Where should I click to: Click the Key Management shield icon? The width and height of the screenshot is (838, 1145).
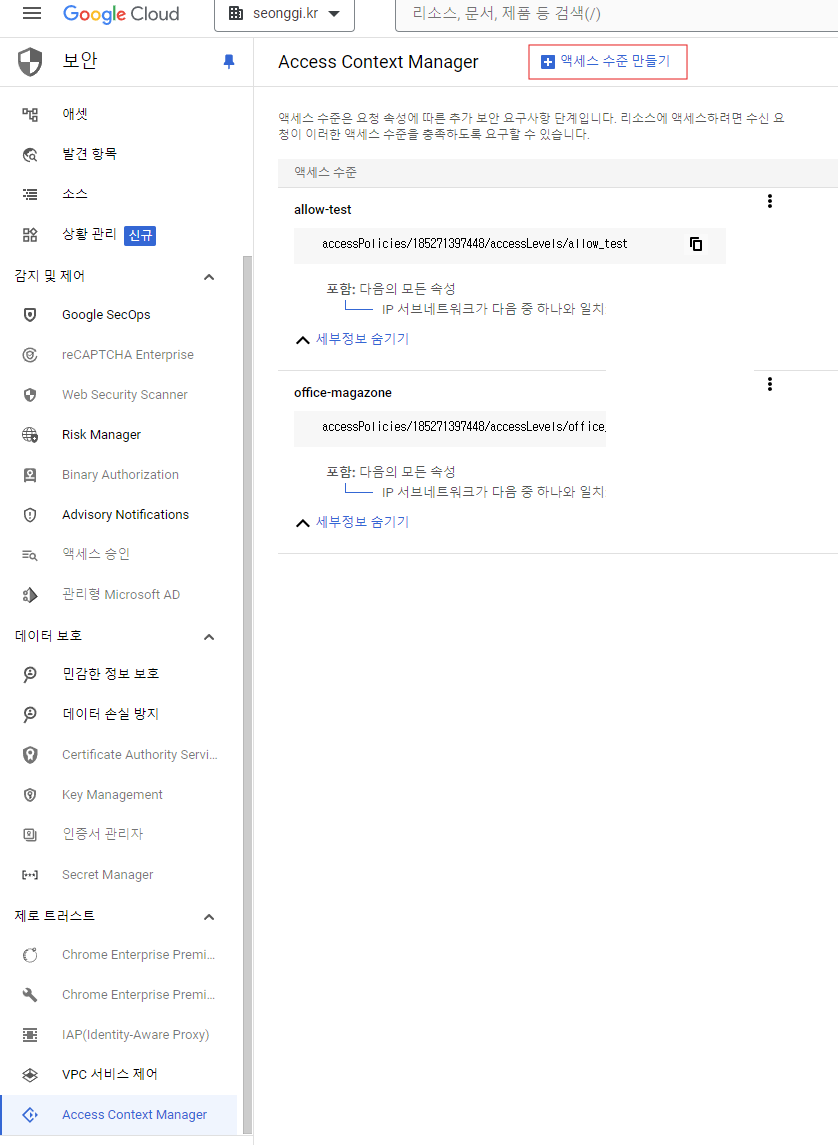tap(30, 794)
